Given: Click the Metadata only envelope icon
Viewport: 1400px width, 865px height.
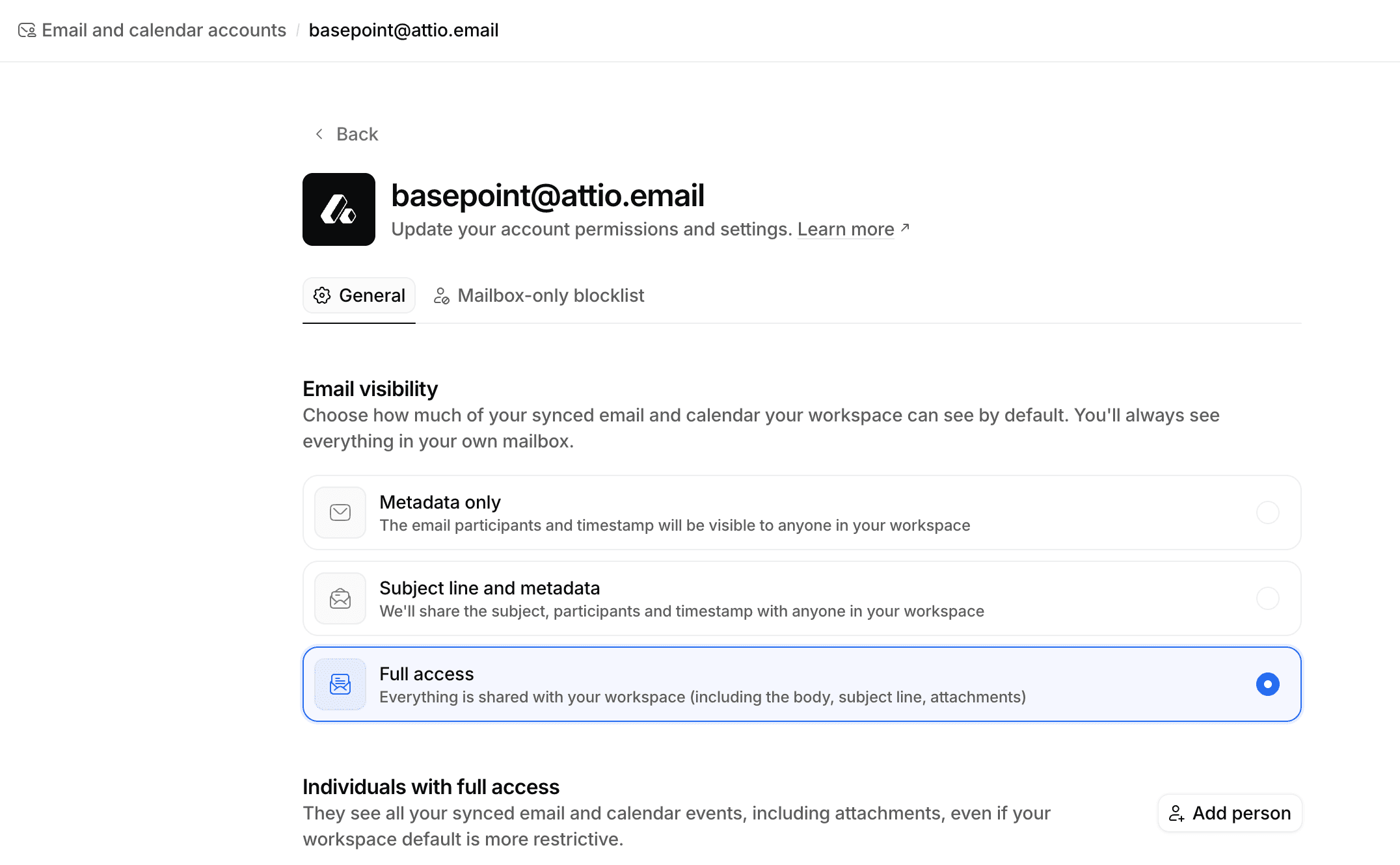Looking at the screenshot, I should pyautogui.click(x=340, y=512).
